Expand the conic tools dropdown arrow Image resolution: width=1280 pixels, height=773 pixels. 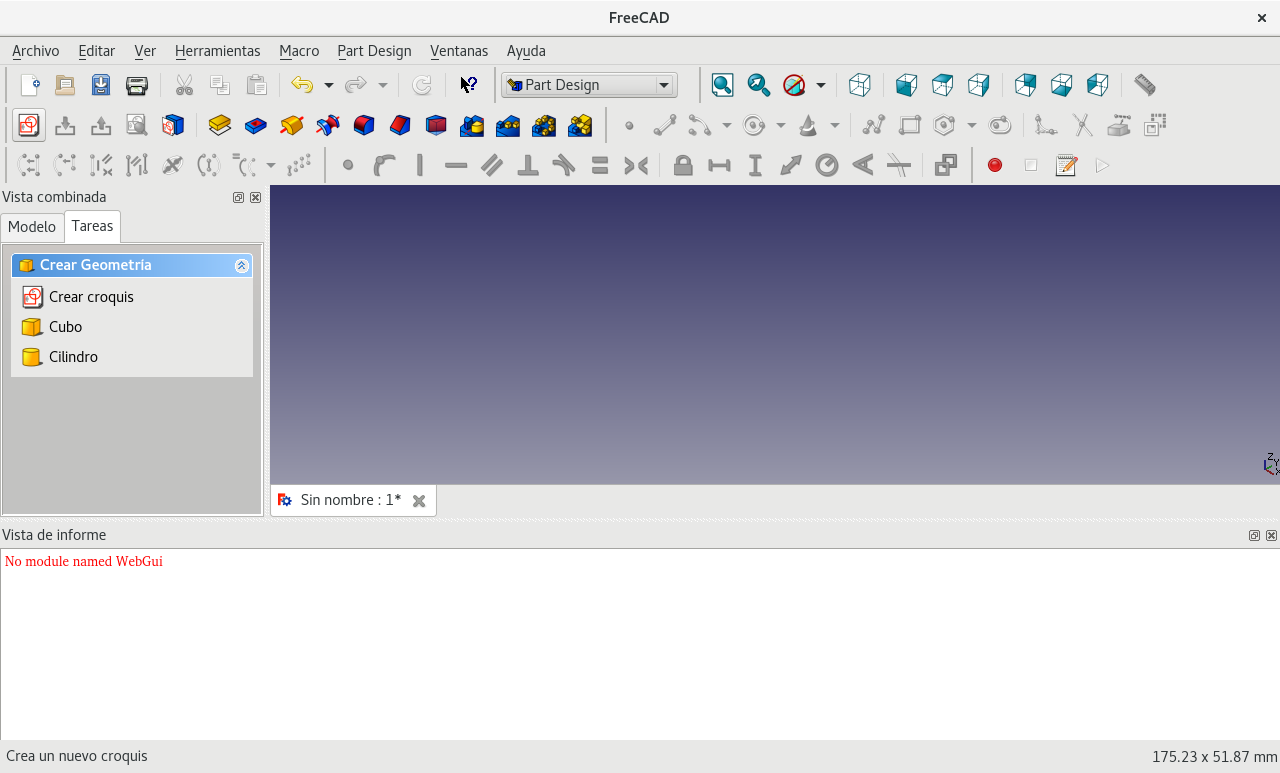834,125
